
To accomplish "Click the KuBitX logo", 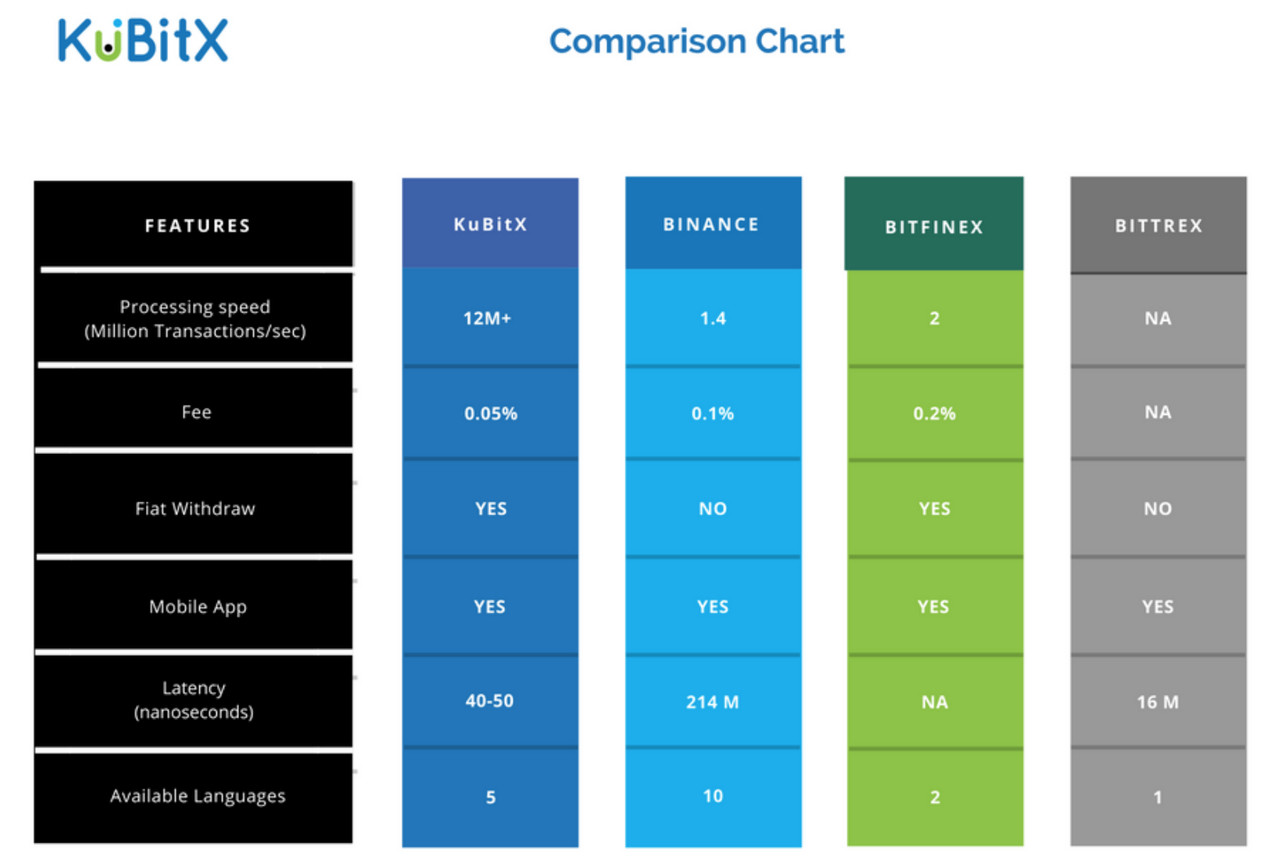I will click(143, 40).
